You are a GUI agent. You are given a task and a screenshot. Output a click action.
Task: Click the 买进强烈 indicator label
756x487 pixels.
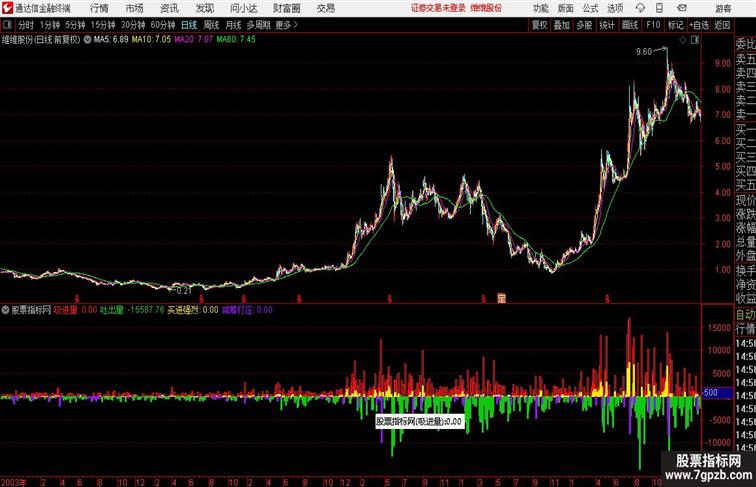point(183,310)
